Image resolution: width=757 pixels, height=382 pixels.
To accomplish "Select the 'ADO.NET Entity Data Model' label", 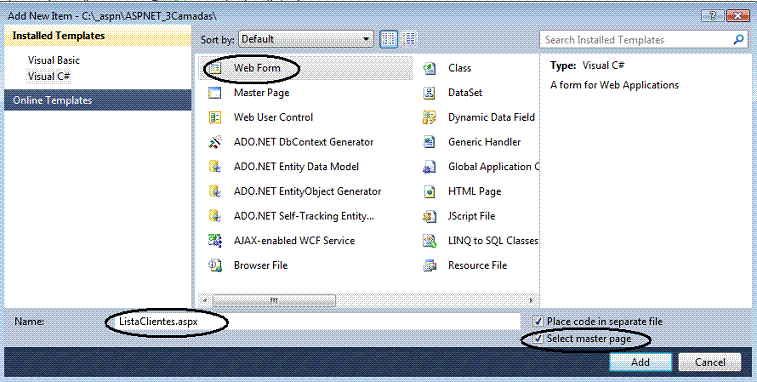I will pyautogui.click(x=296, y=167).
